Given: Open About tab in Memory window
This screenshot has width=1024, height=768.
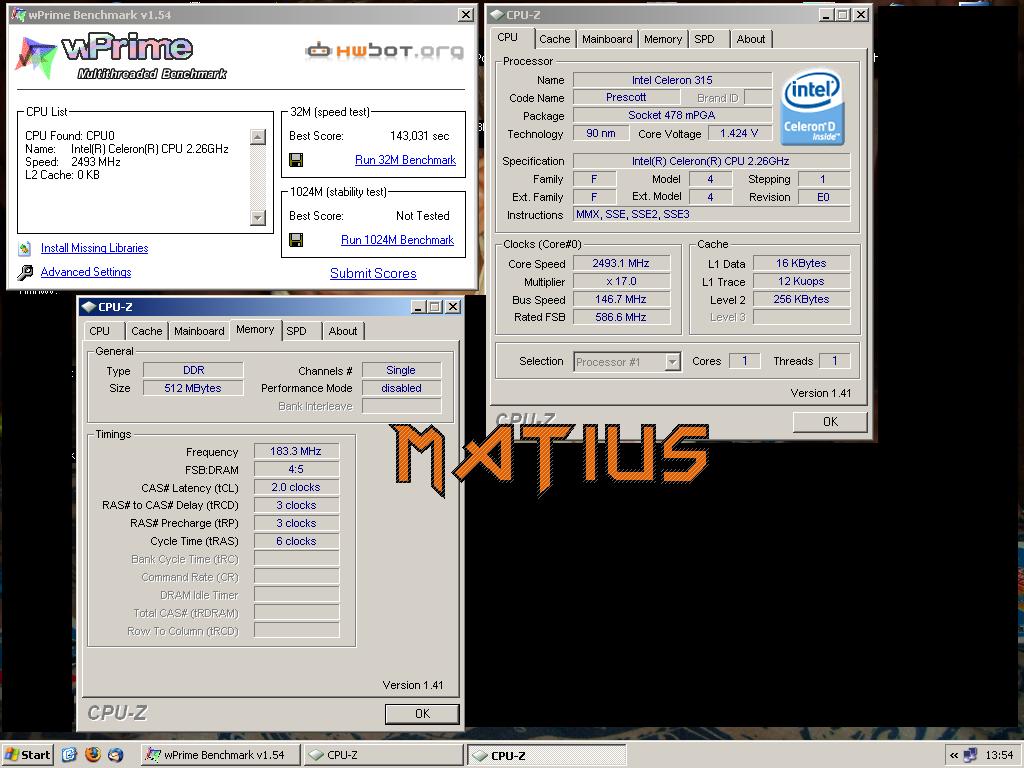Looking at the screenshot, I should 343,331.
